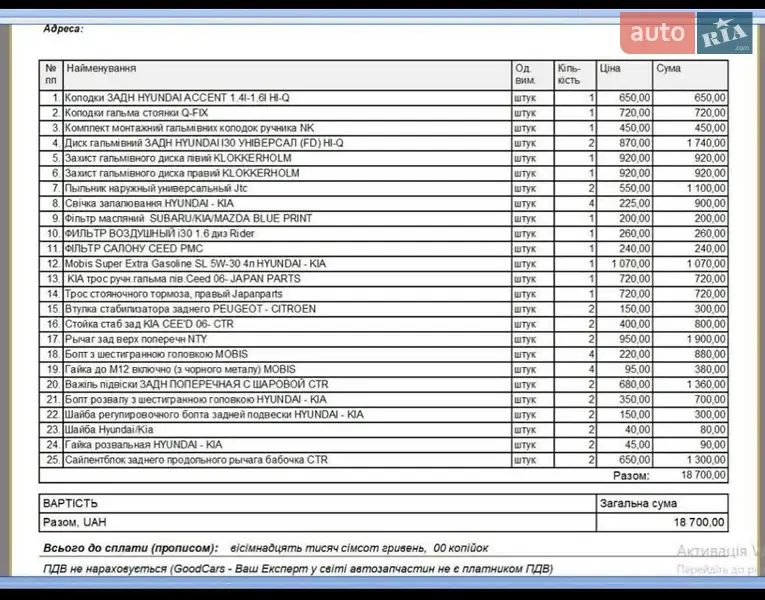This screenshot has width=765, height=600.
Task: Click the red auto logo watermark
Action: point(657,35)
